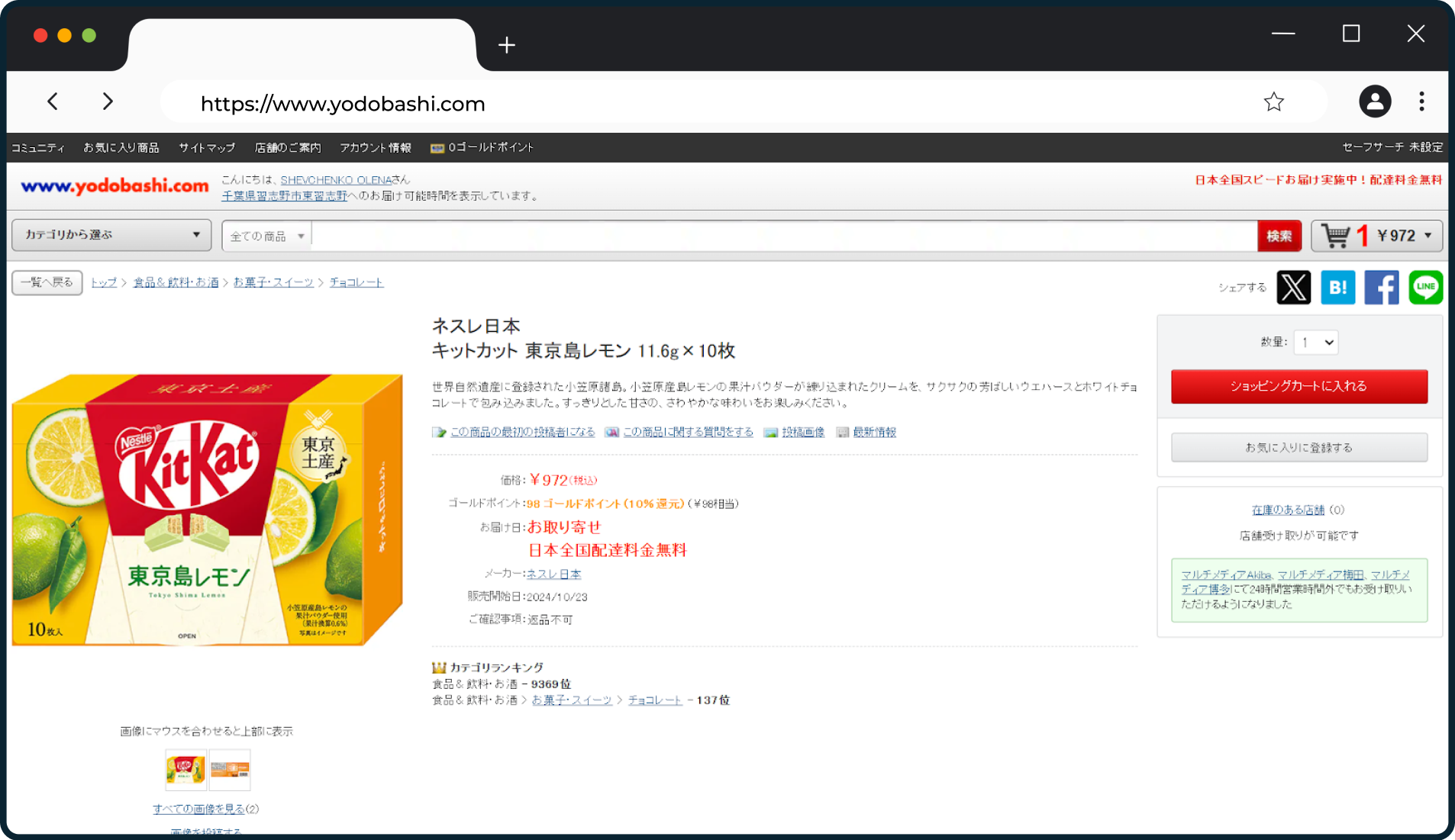
Task: Open a new browser tab
Action: [x=507, y=45]
